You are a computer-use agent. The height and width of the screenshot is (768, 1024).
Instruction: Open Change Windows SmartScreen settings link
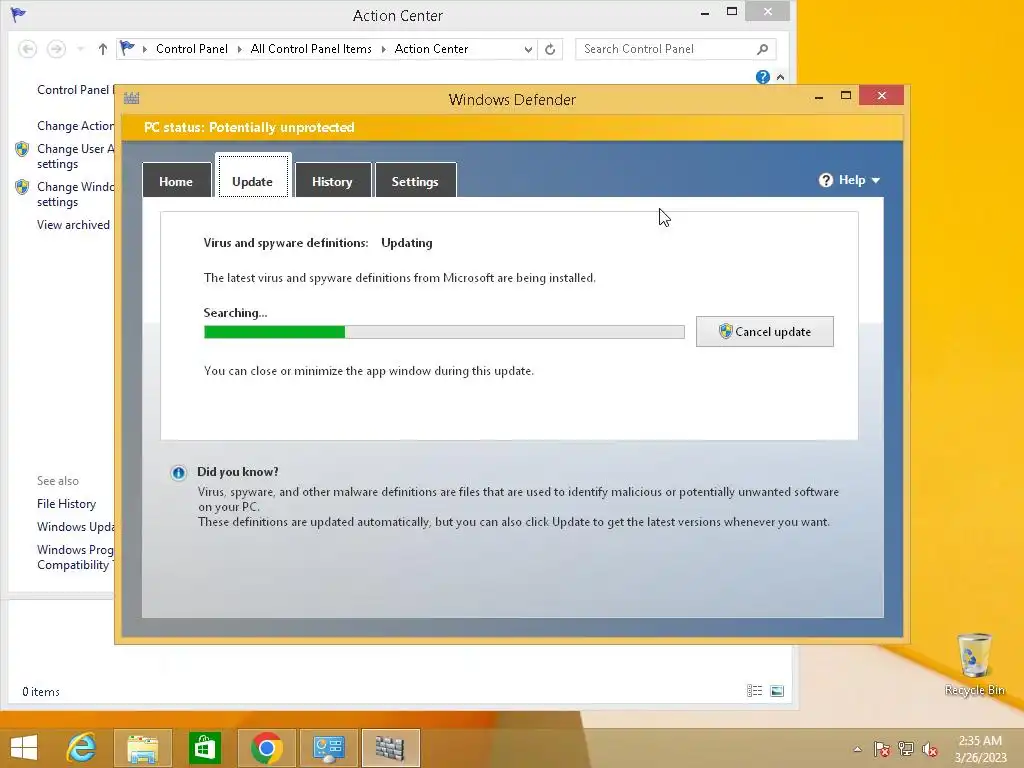[x=75, y=194]
